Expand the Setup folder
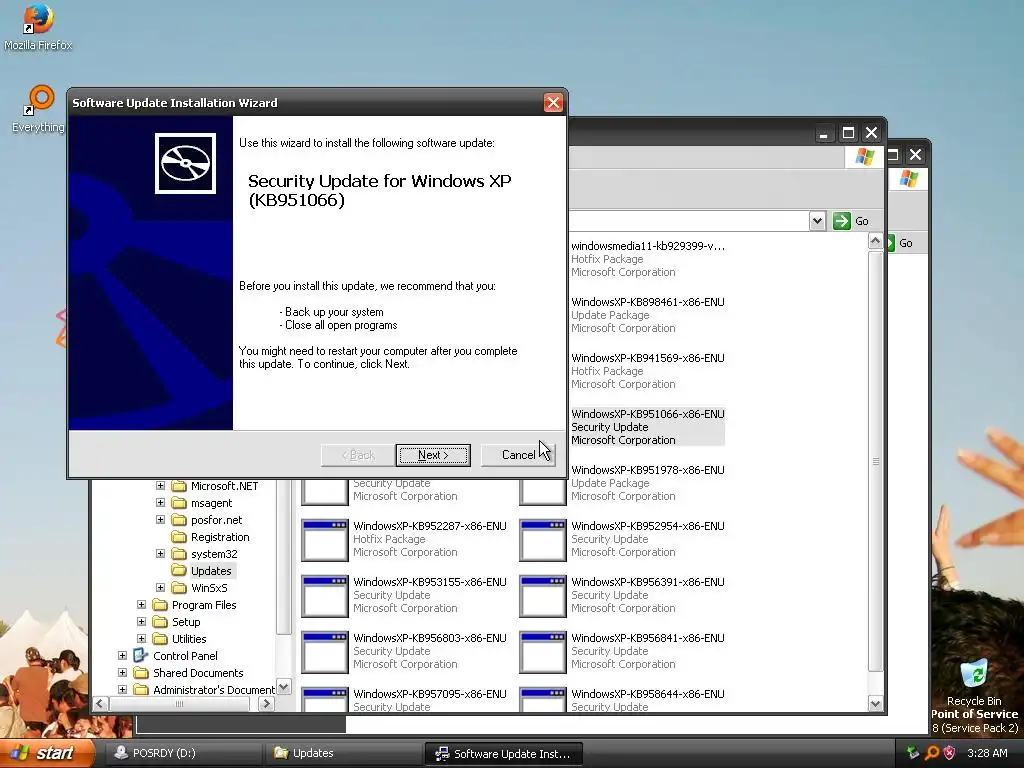 (x=141, y=622)
